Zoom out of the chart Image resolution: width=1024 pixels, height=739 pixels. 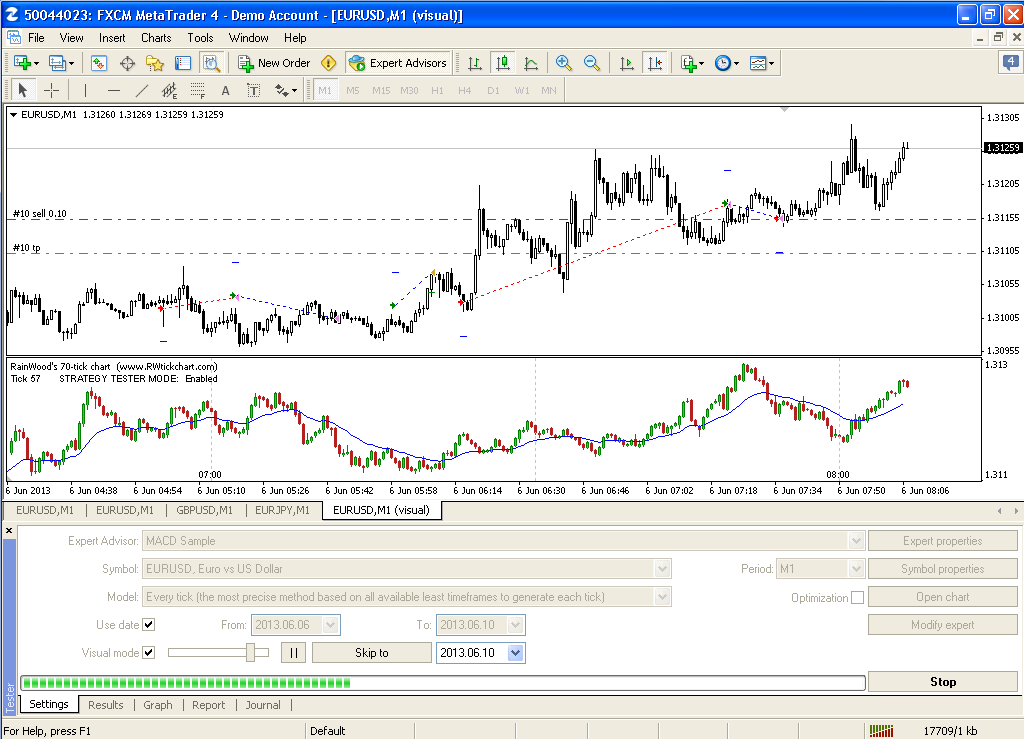click(x=592, y=63)
